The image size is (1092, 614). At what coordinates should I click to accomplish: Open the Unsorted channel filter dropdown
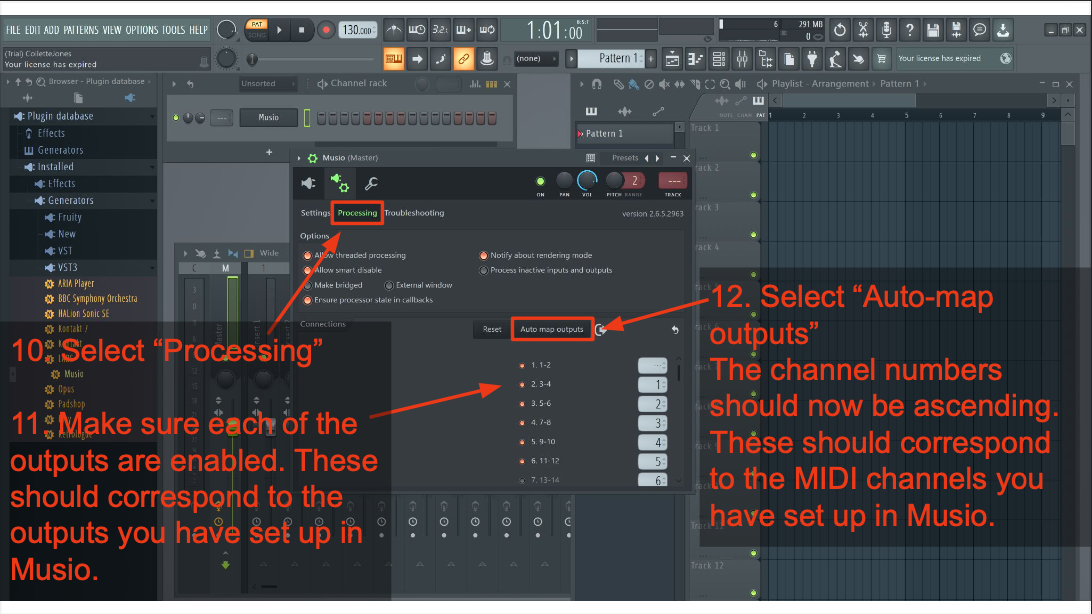(x=267, y=84)
